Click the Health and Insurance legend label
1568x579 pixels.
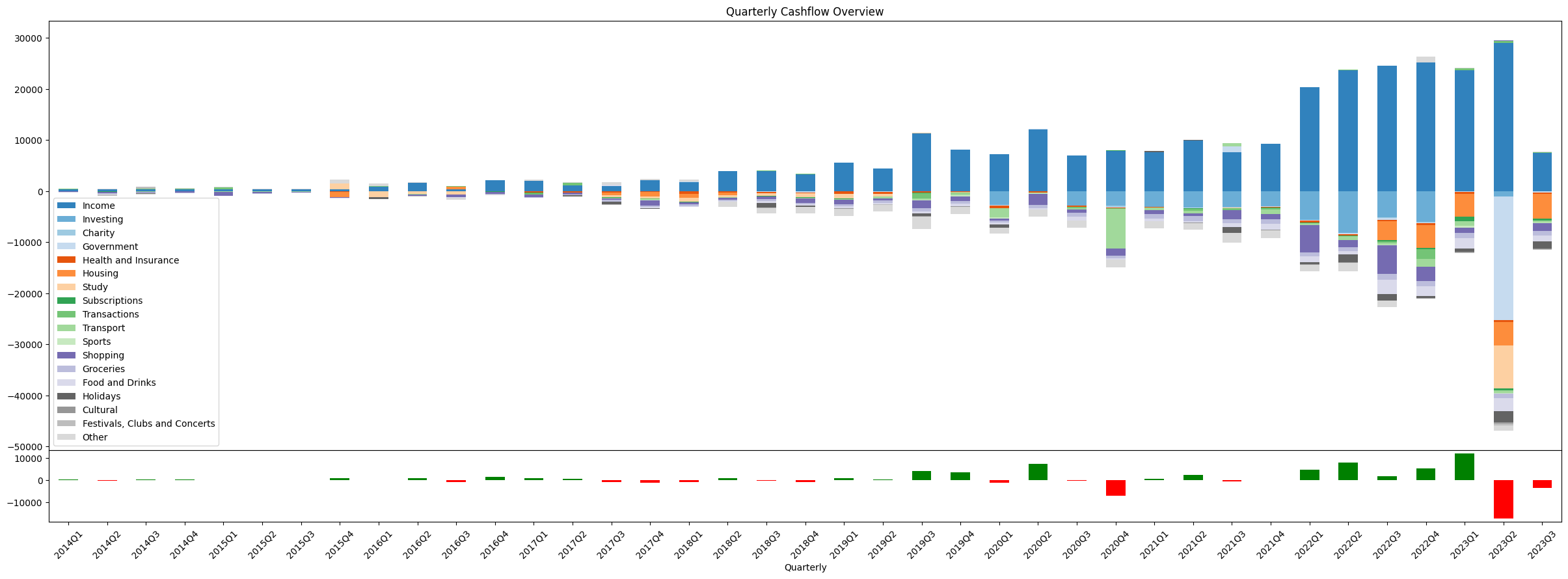tap(131, 260)
